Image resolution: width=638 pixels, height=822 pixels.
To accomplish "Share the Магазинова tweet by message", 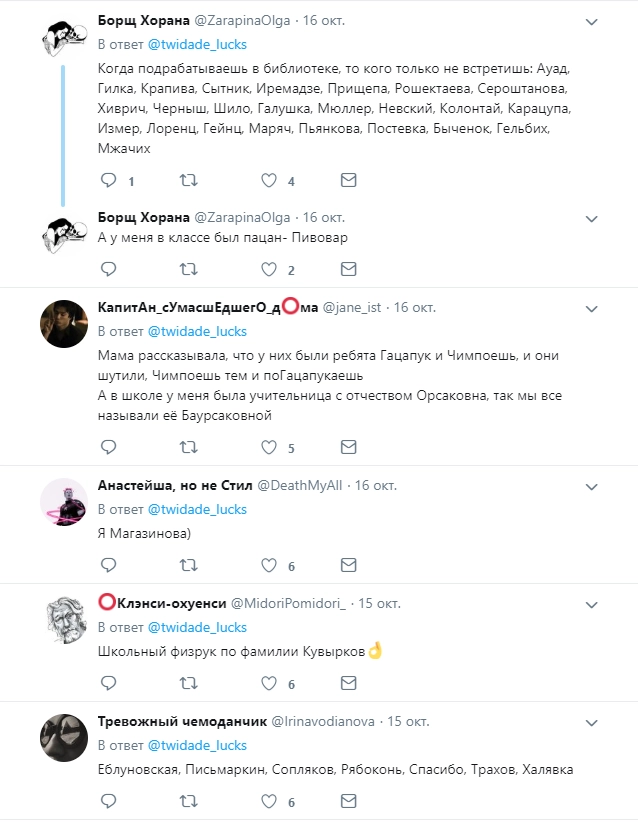I will click(348, 565).
